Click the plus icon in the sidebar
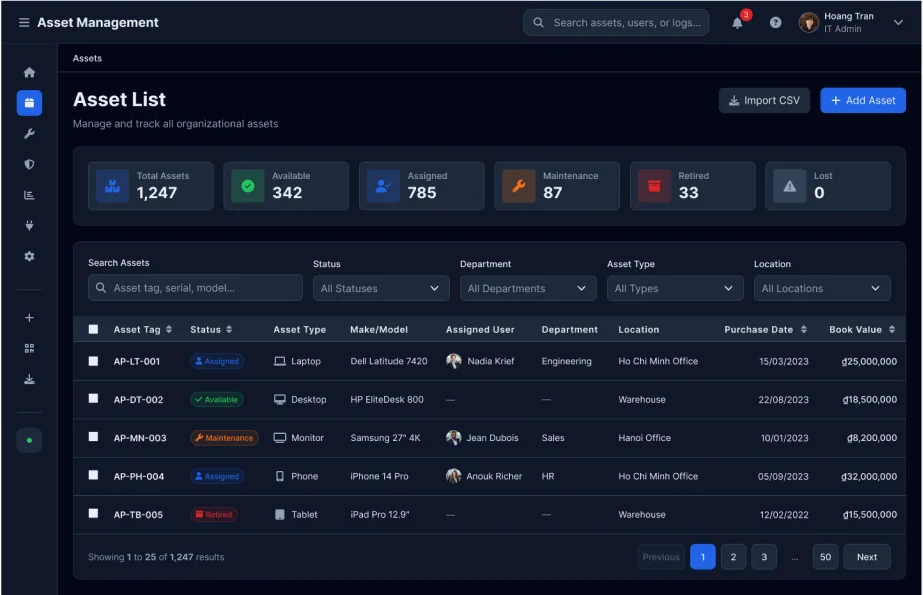 click(x=29, y=318)
